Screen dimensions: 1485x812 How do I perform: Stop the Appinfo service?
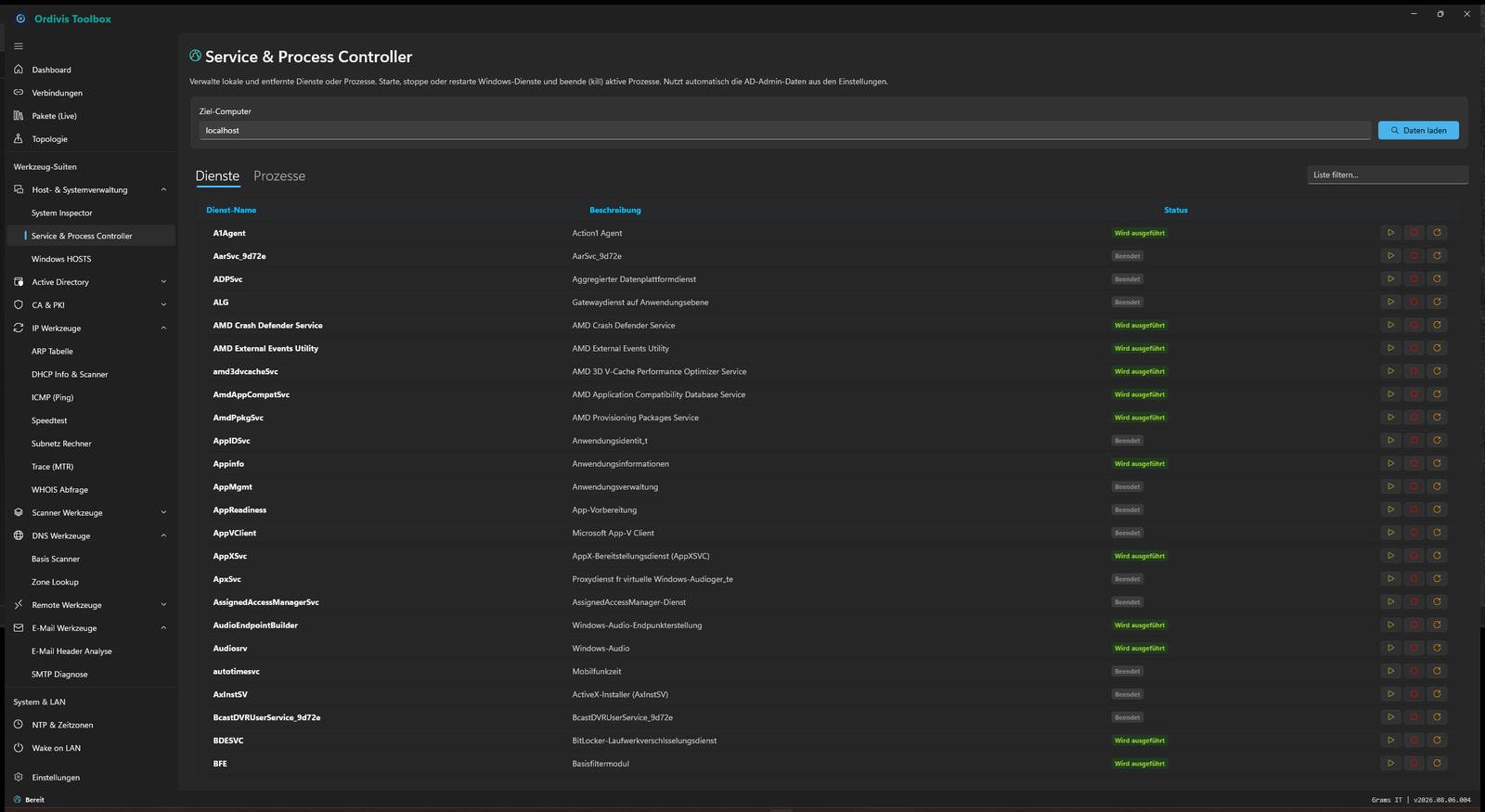[1414, 463]
